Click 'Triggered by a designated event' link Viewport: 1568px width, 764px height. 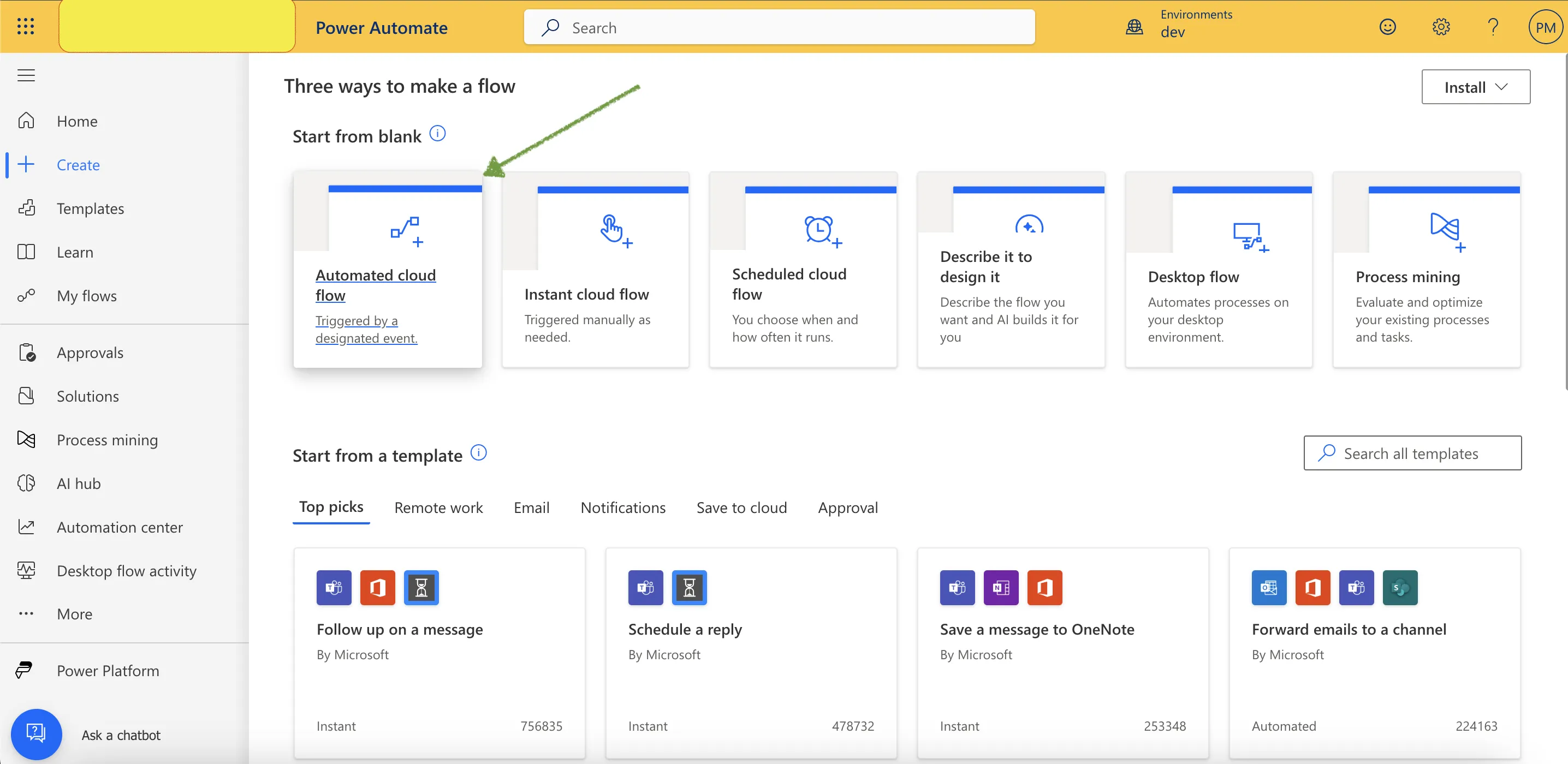click(366, 329)
